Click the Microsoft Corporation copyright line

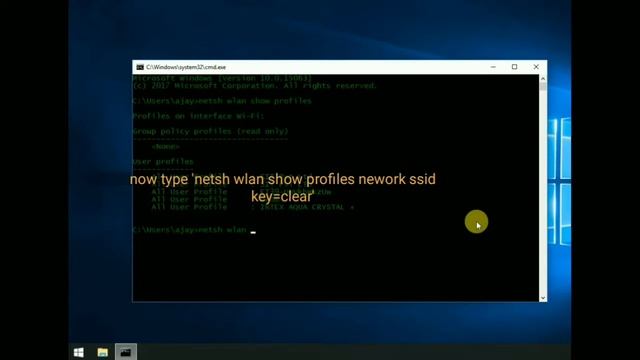pyautogui.click(x=255, y=86)
